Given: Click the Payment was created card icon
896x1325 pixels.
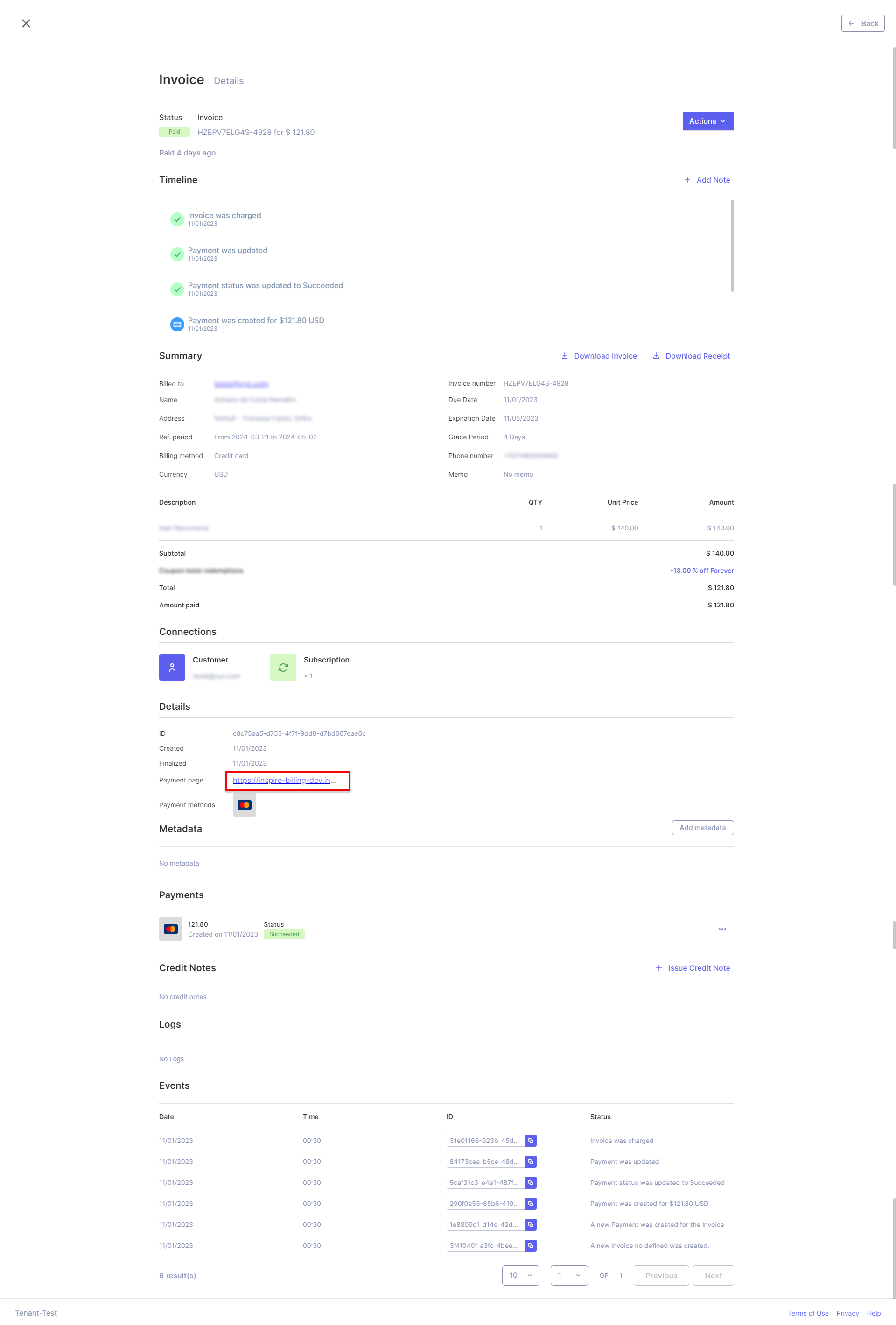Looking at the screenshot, I should point(177,324).
